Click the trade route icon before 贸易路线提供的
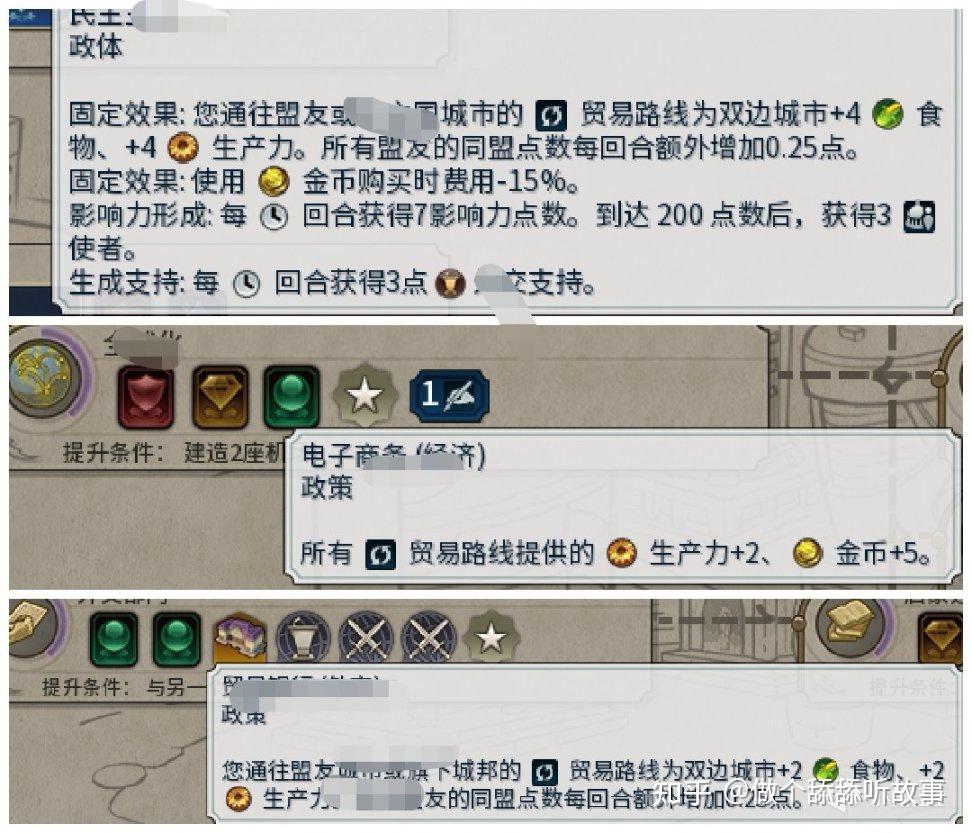The height and width of the screenshot is (833, 972). pyautogui.click(x=380, y=555)
